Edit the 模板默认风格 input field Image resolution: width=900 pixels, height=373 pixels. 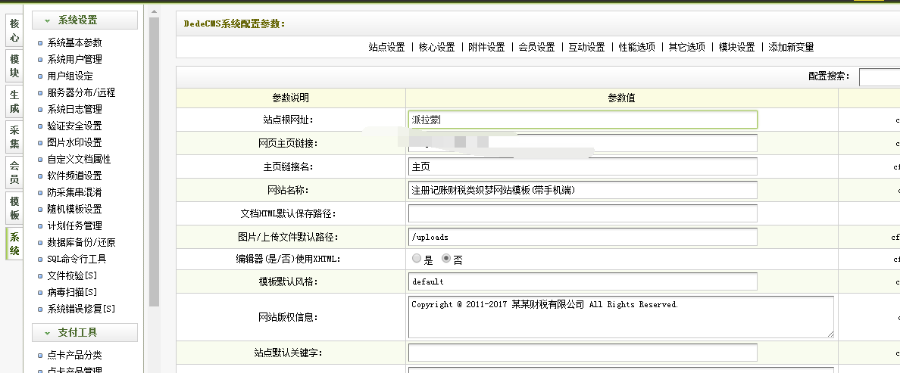coord(583,281)
